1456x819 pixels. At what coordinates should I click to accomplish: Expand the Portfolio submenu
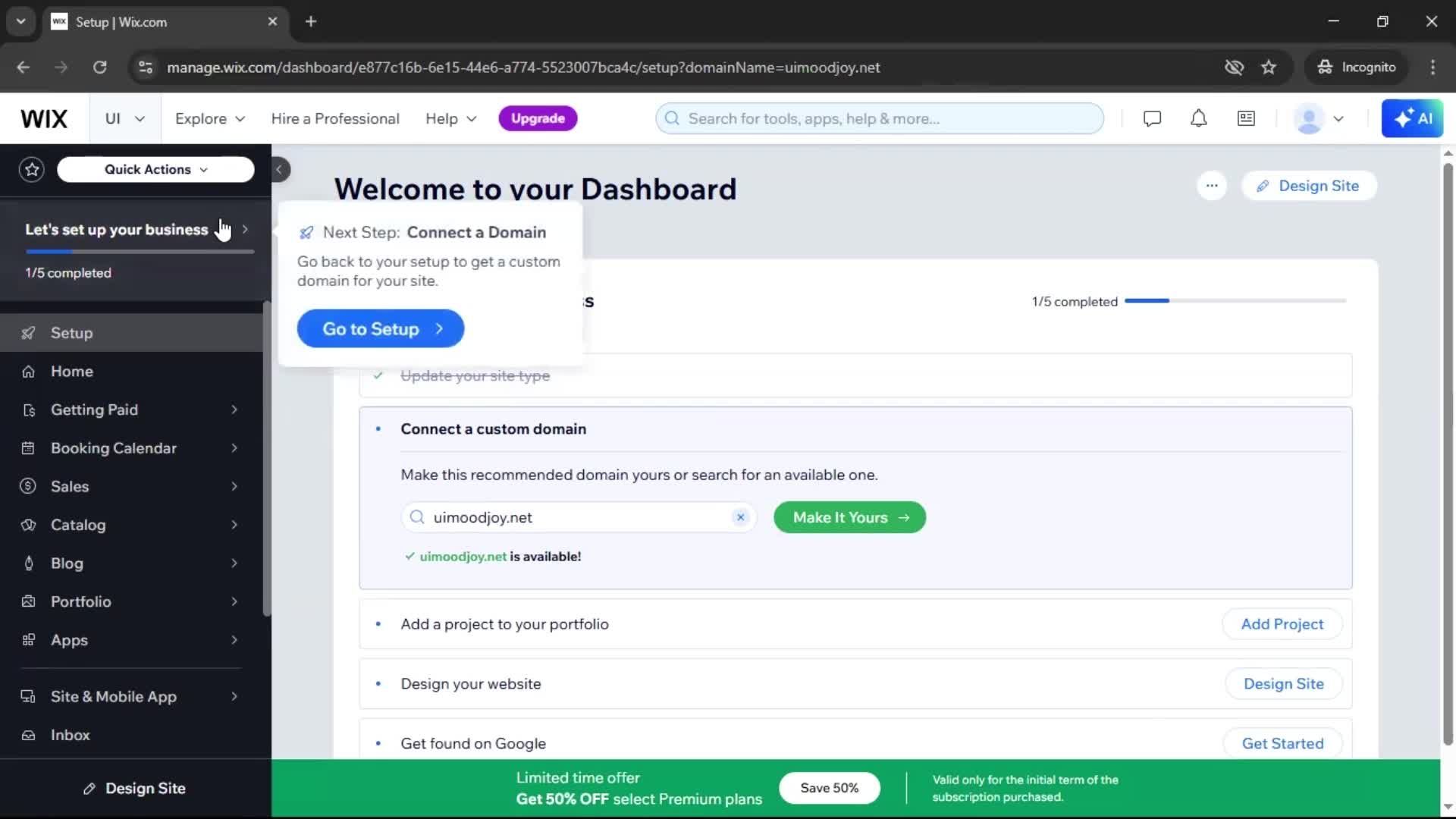pyautogui.click(x=234, y=601)
